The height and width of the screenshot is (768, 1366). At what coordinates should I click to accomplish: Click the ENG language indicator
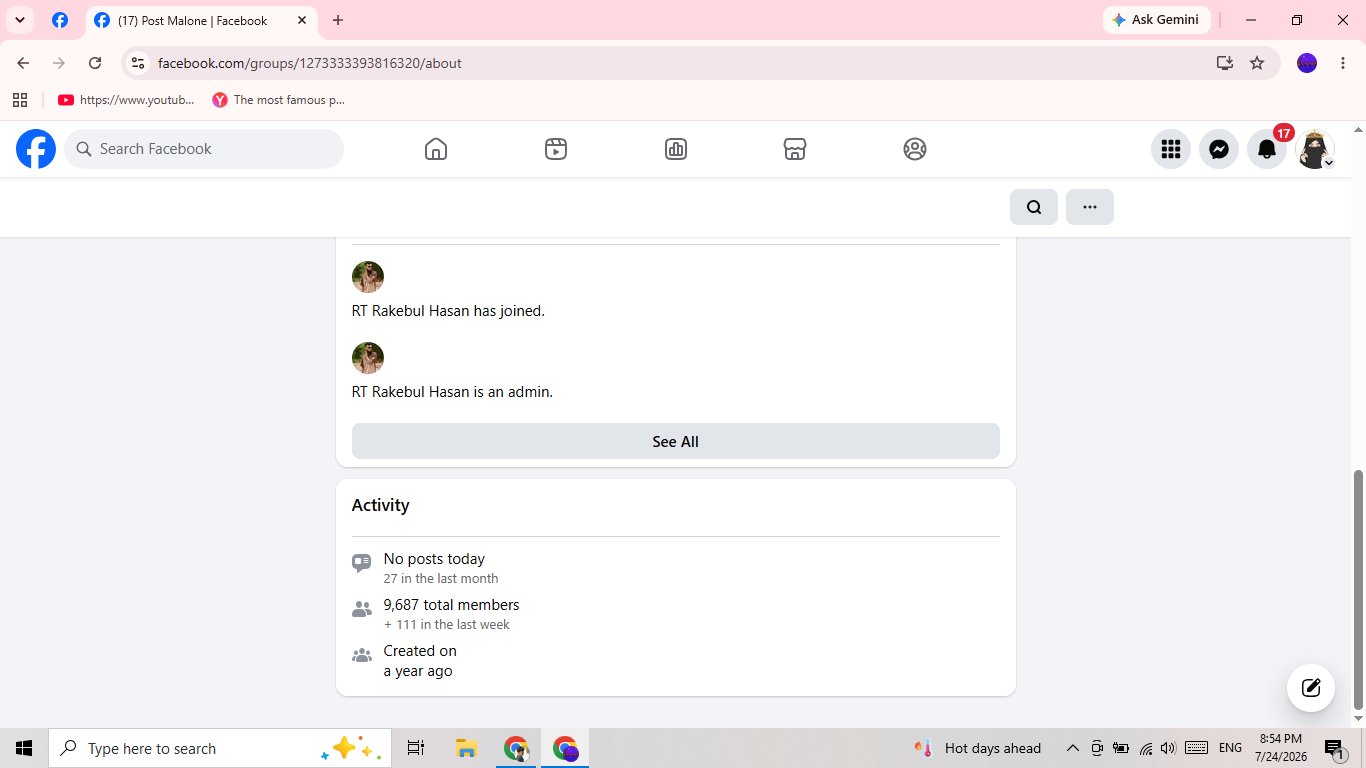point(1230,748)
